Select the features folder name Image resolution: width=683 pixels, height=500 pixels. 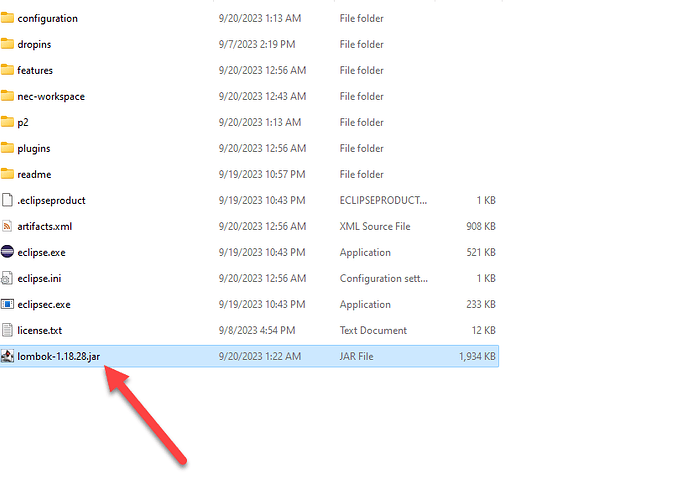point(35,70)
